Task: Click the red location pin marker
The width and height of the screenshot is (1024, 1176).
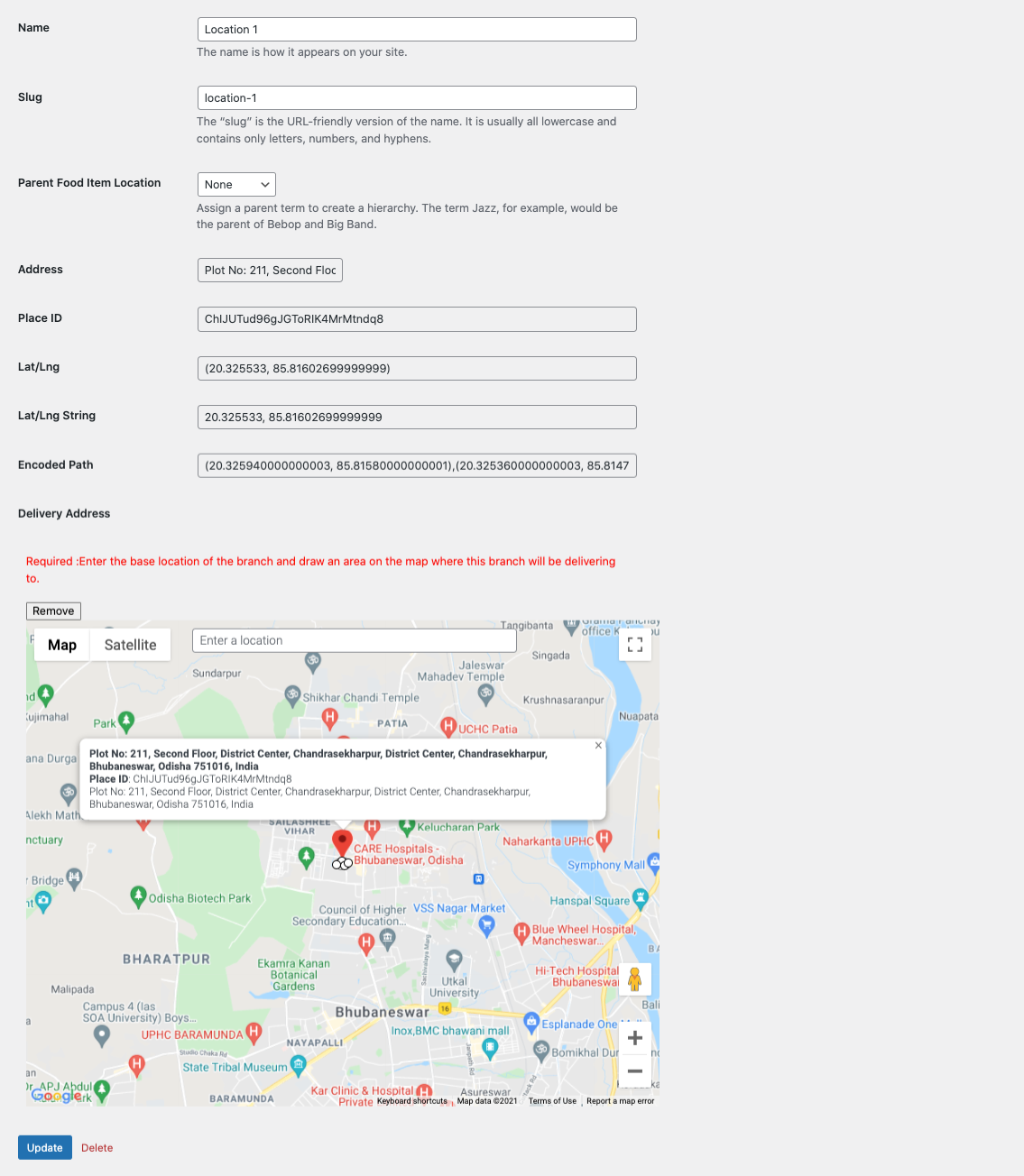Action: click(x=342, y=843)
